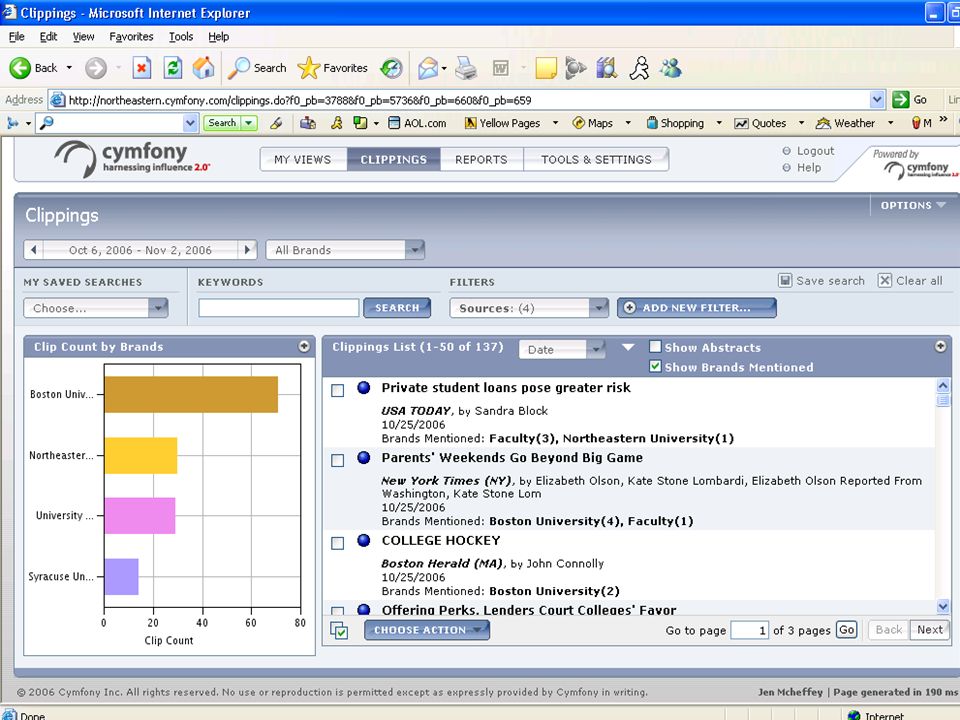Click the Maps toolbar item
Viewport: 960px width, 720px height.
point(593,123)
